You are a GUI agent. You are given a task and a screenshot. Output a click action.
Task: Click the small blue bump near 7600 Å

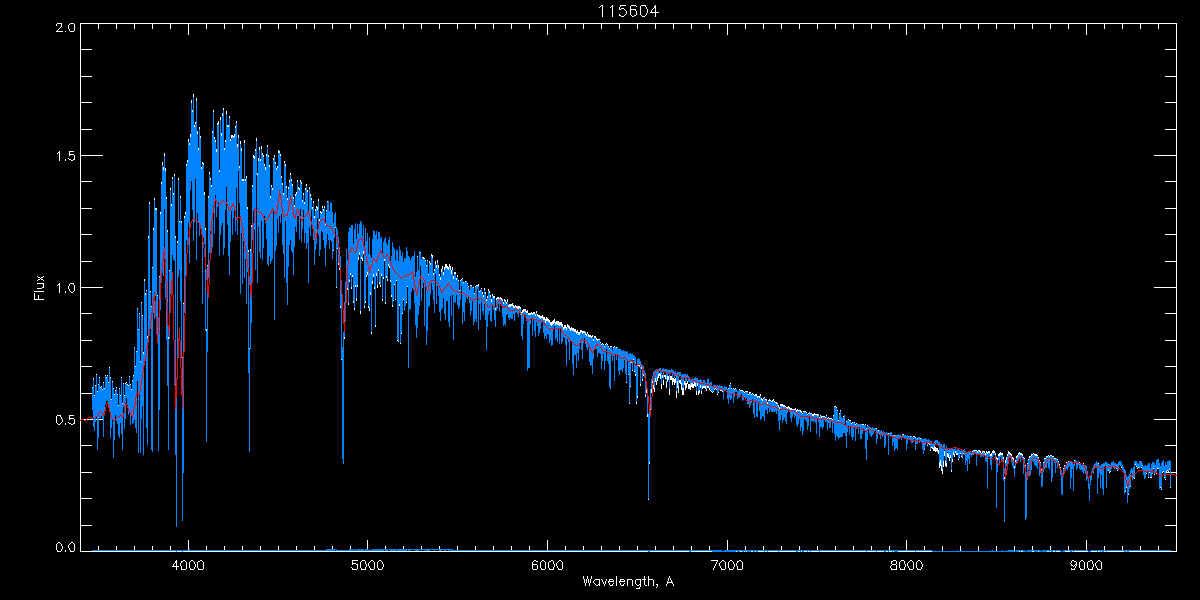(x=836, y=411)
